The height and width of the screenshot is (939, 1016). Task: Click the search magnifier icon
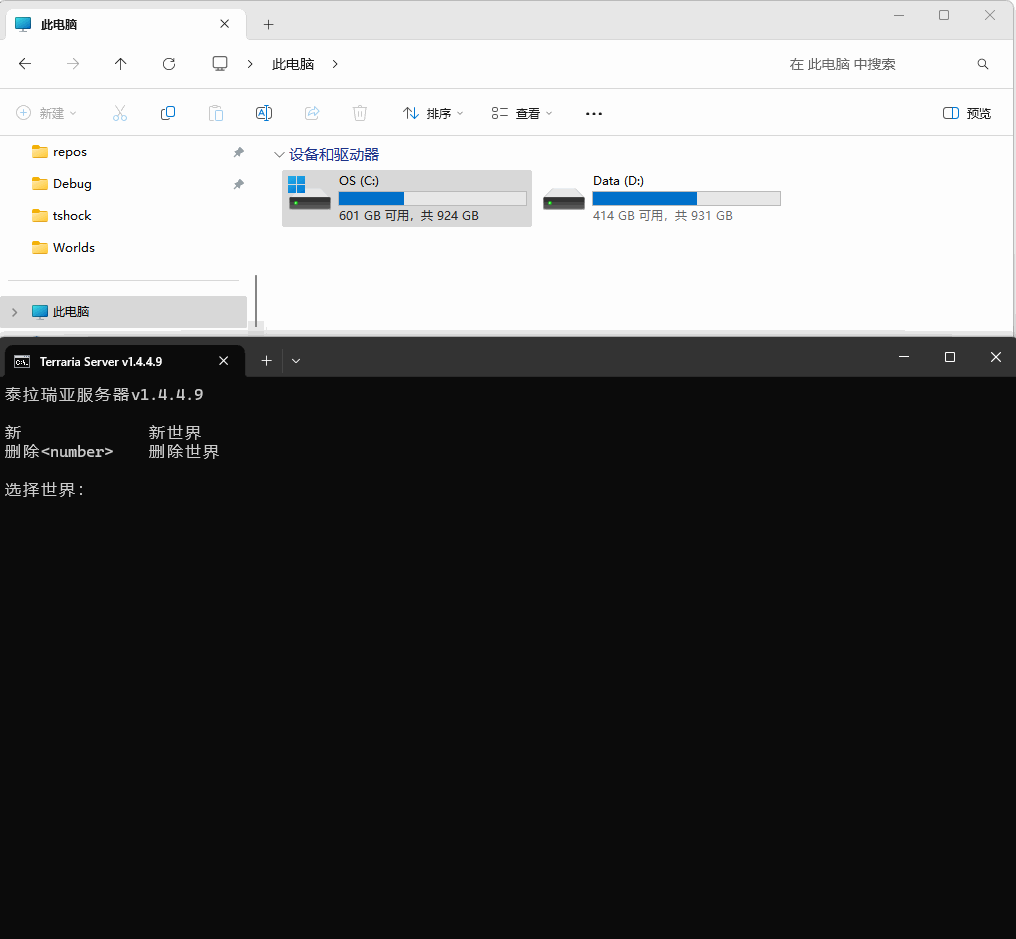pos(983,64)
